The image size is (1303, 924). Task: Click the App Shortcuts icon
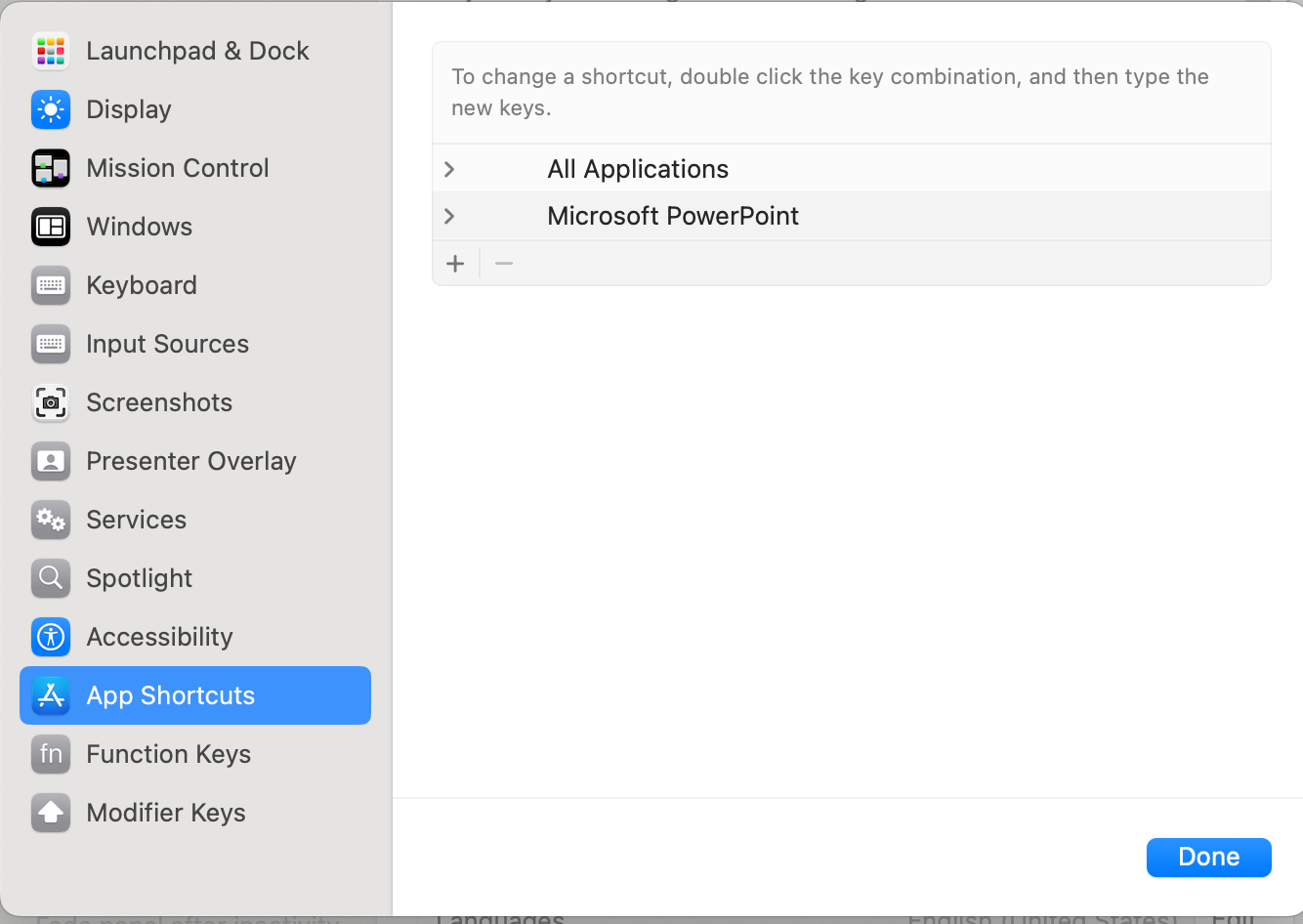coord(51,695)
